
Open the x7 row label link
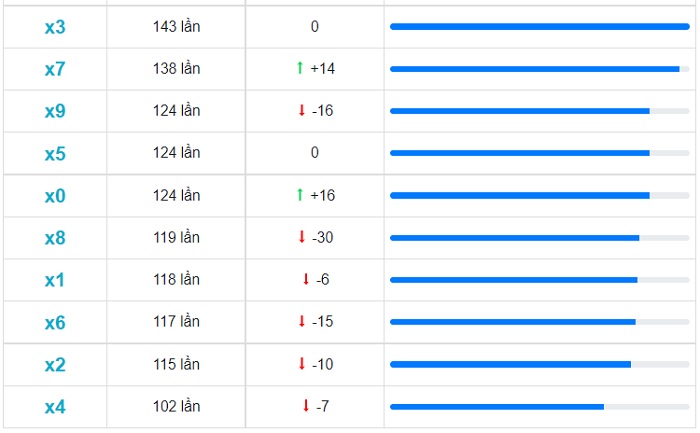[55, 69]
